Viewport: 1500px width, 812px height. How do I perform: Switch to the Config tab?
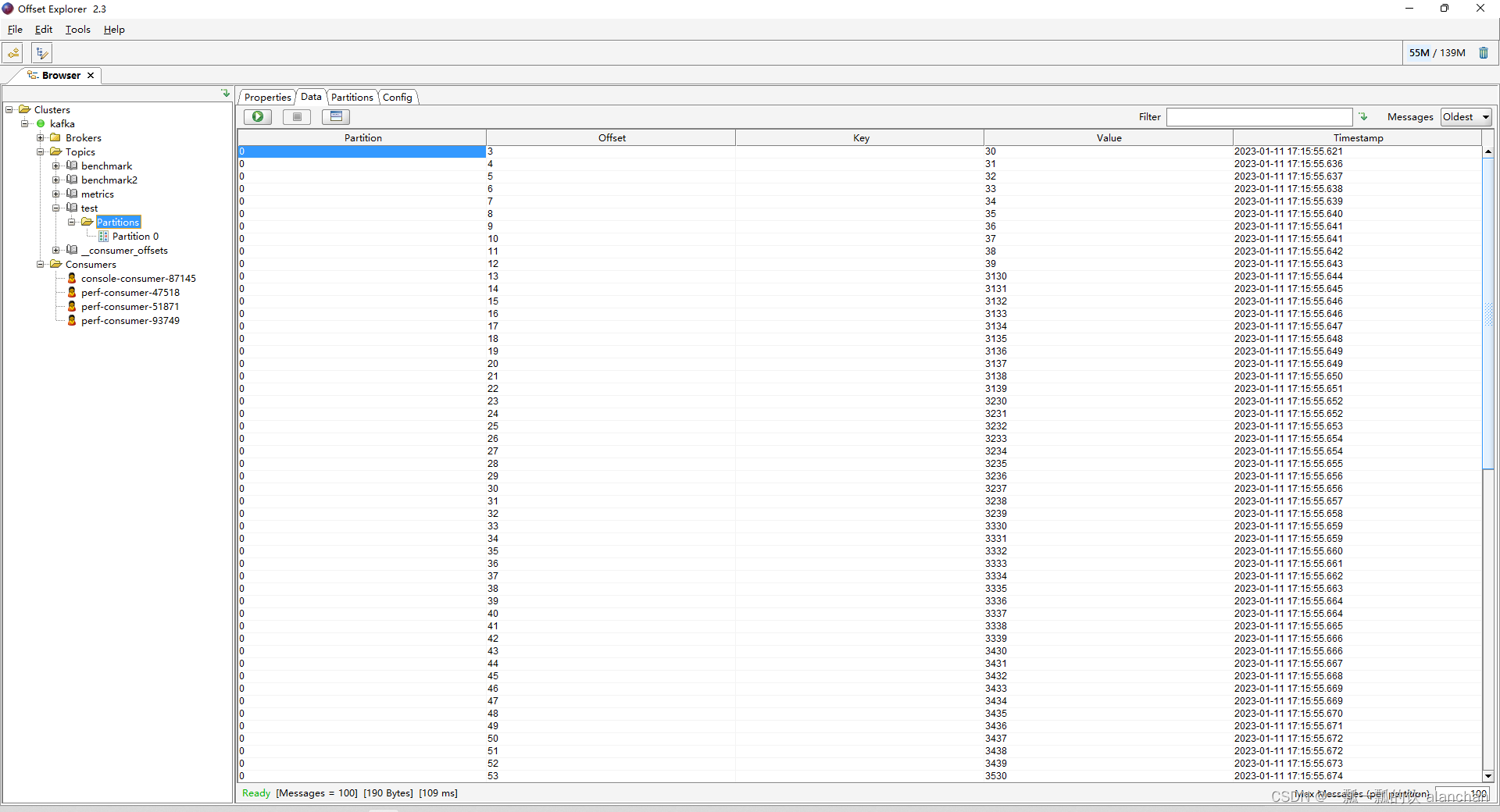[398, 98]
